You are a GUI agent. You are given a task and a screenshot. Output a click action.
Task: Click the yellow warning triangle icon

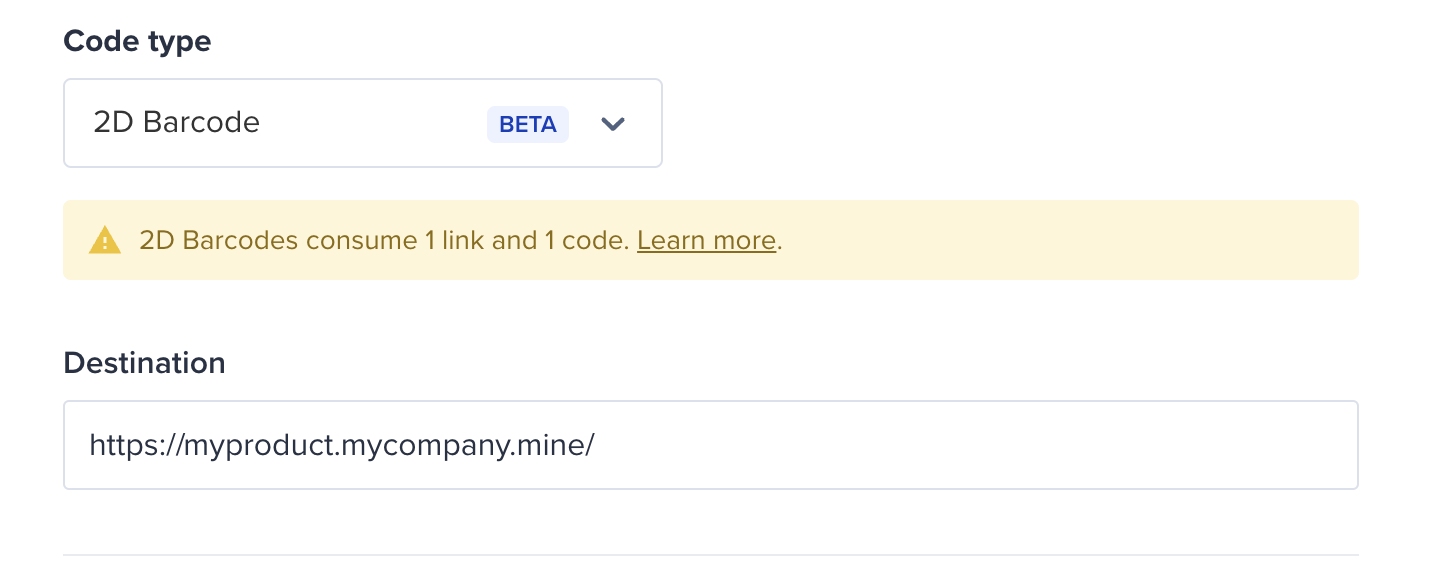[x=104, y=240]
